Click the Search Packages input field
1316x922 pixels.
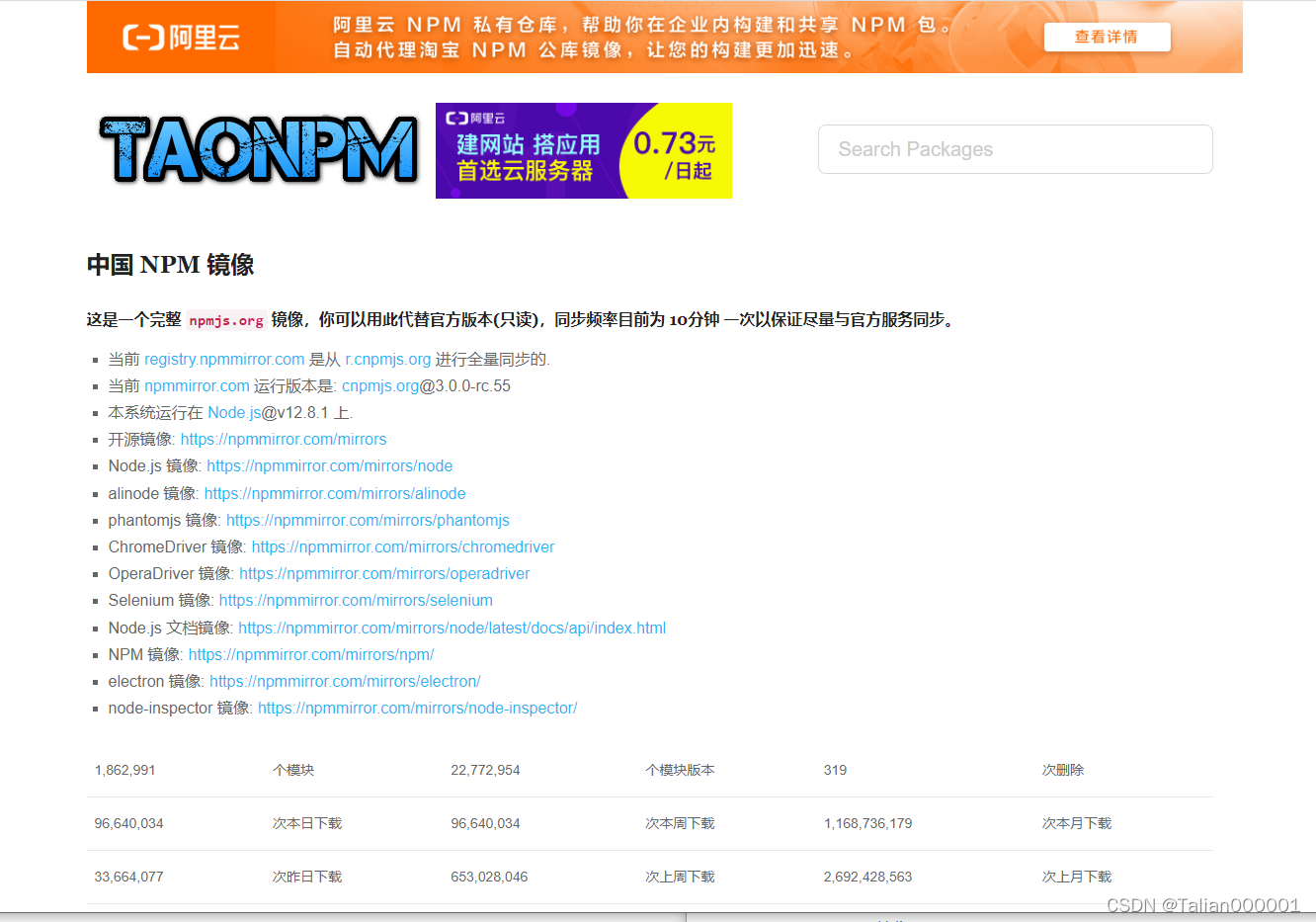(x=1015, y=149)
